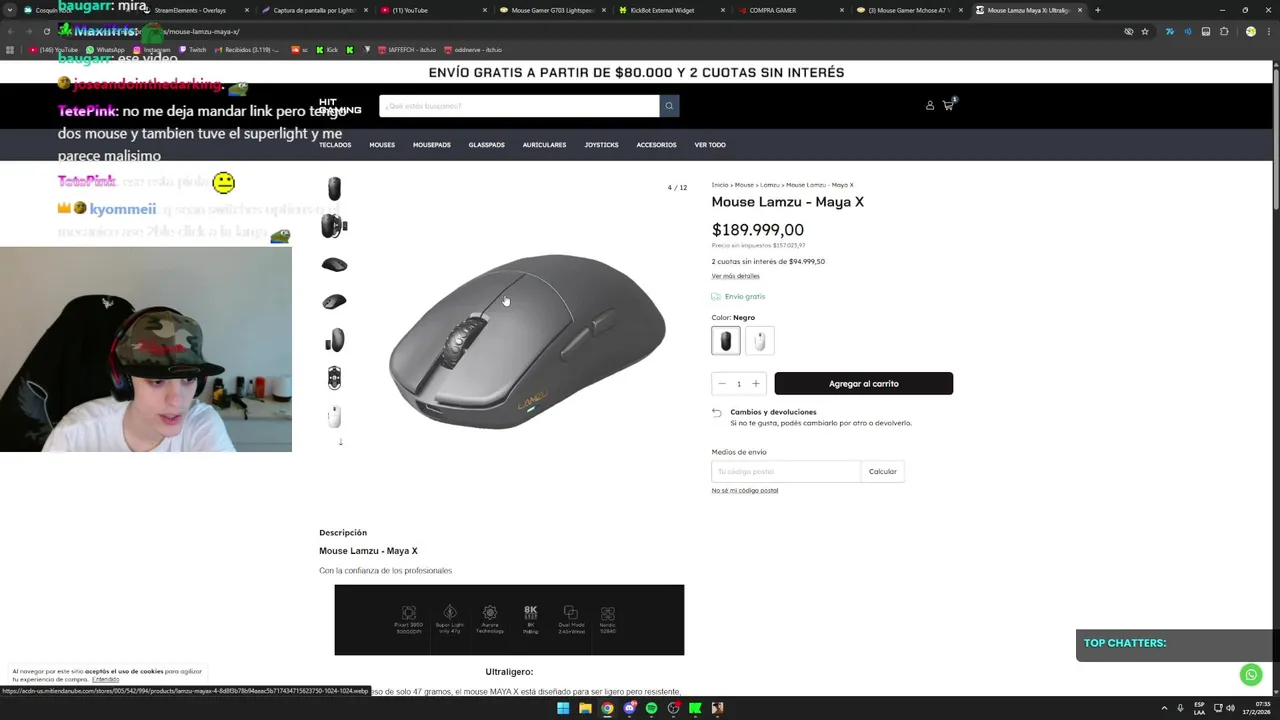Click 'Agregar al carrito' button
Image resolution: width=1280 pixels, height=720 pixels.
pyautogui.click(x=864, y=384)
